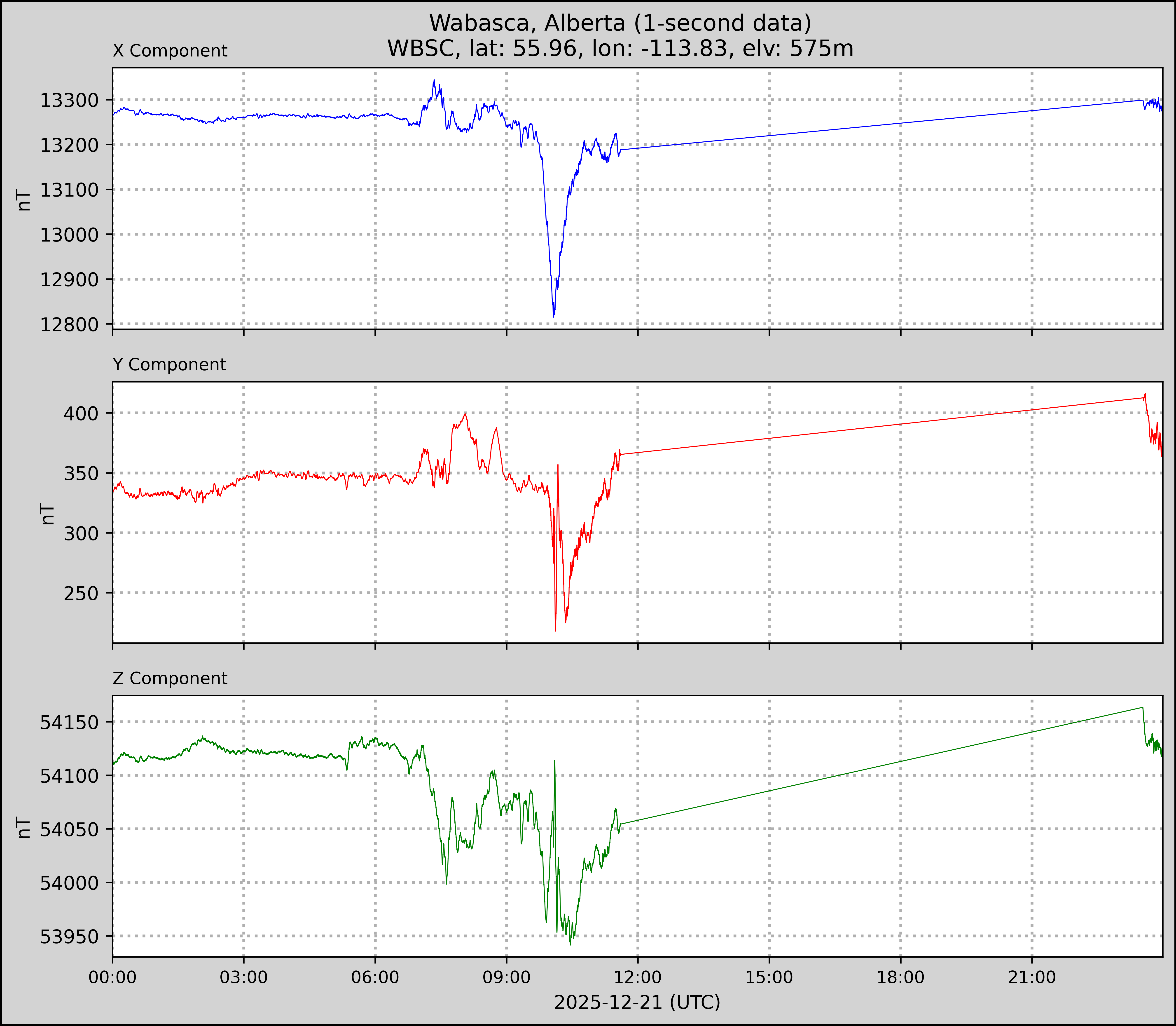Click the 12:00 time axis label

pyautogui.click(x=638, y=977)
